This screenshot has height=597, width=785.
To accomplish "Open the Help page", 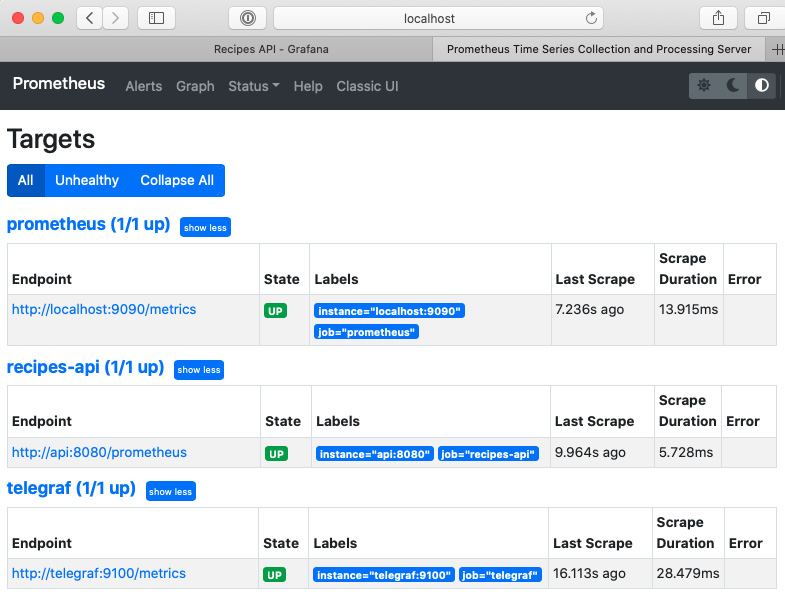I will [x=308, y=86].
